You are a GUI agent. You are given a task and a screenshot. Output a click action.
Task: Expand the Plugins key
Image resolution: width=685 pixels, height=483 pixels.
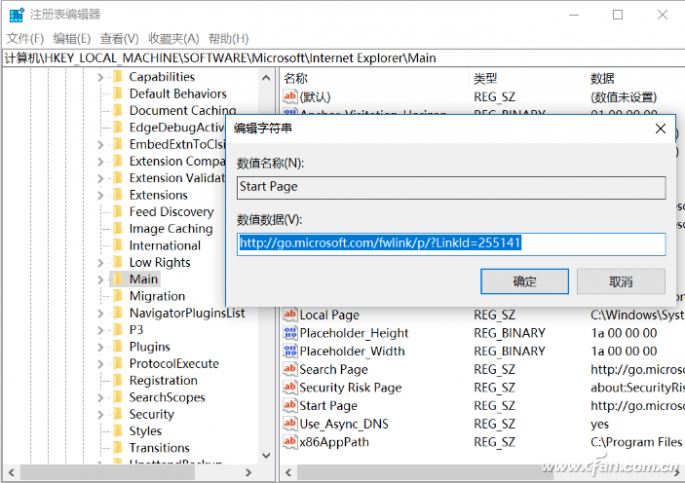100,347
